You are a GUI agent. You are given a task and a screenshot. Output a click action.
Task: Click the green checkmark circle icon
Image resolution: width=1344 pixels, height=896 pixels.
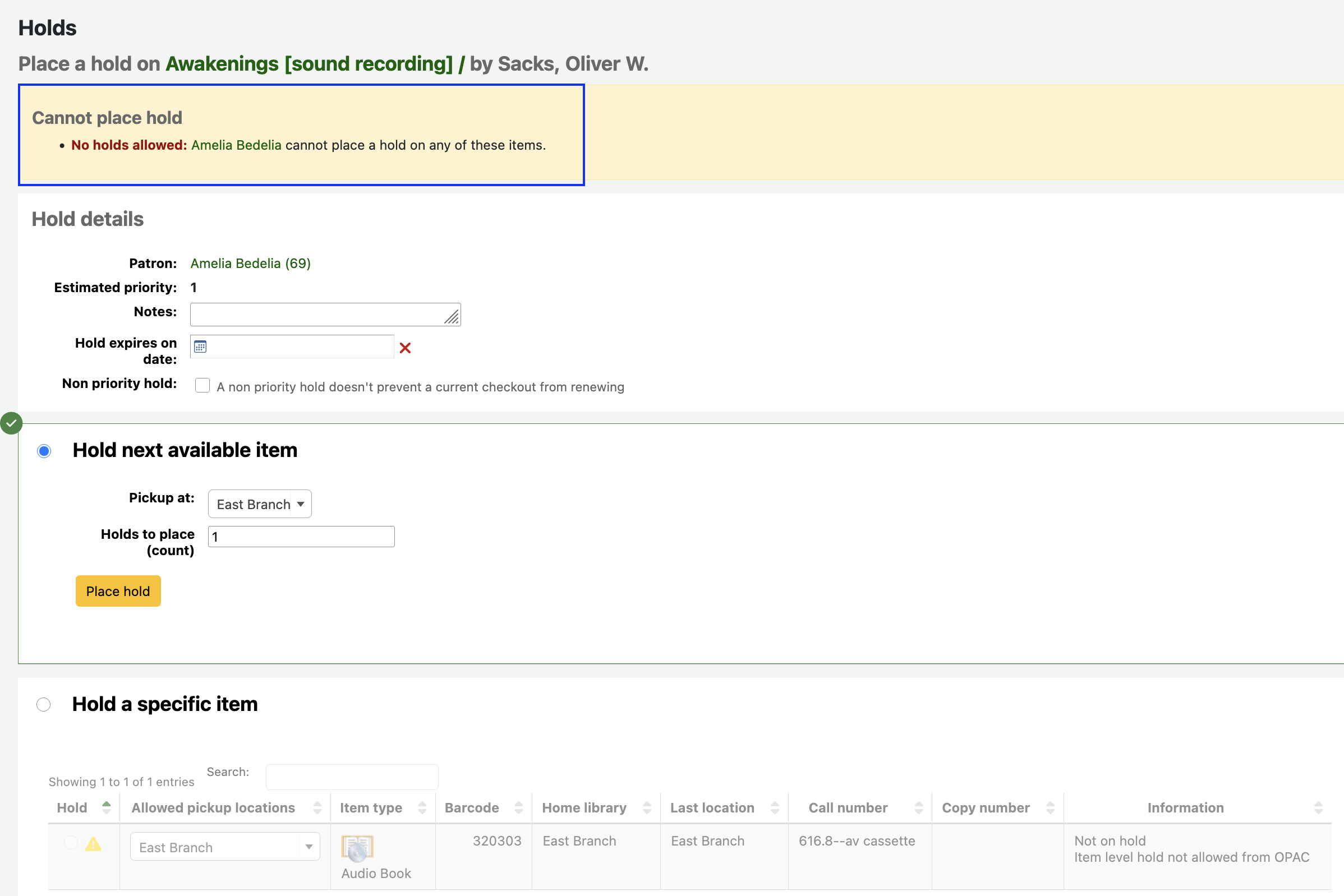point(11,423)
